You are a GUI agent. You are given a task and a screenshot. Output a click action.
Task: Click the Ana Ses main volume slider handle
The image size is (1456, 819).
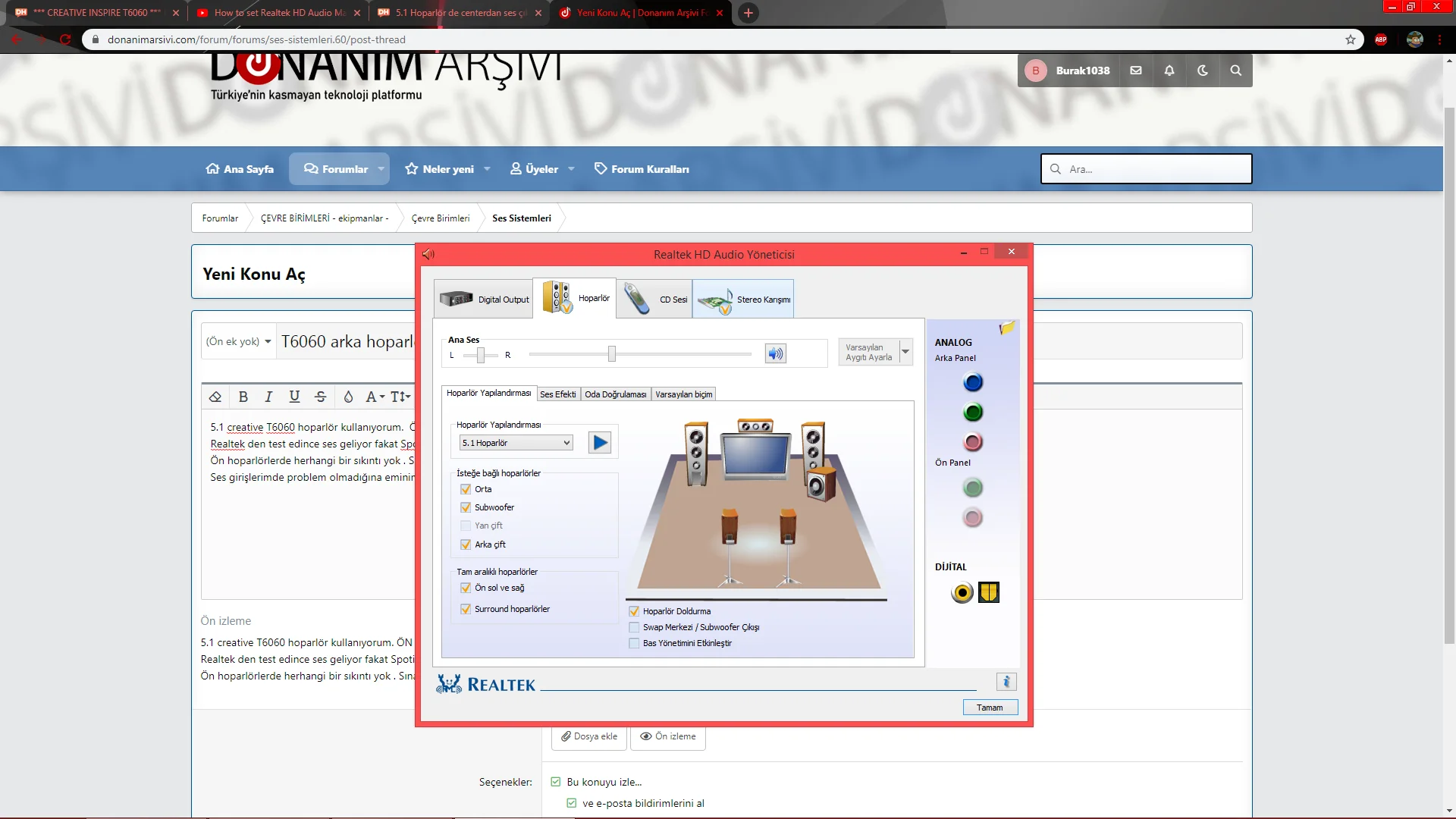tap(611, 353)
